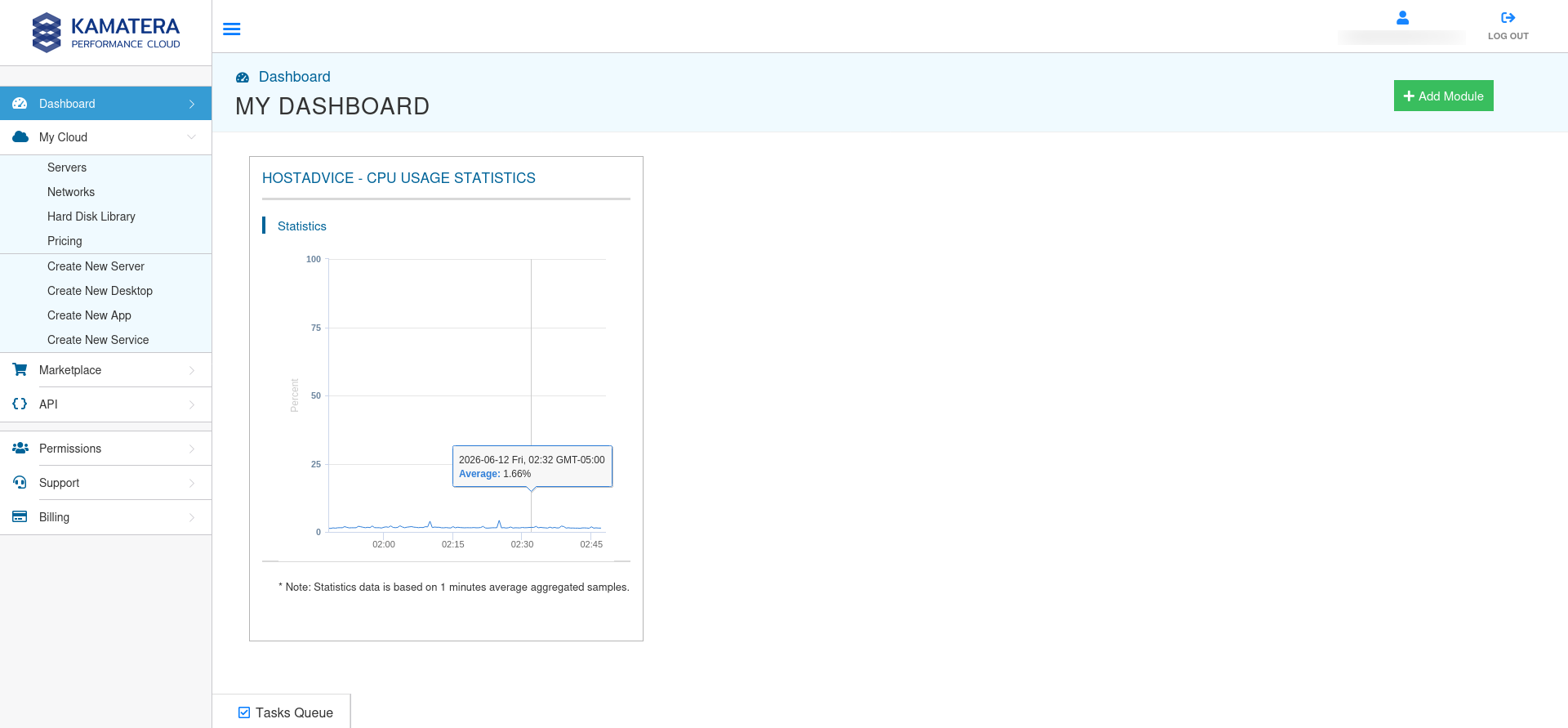The height and width of the screenshot is (728, 1568).
Task: Click the 02:00 x-axis label
Action: pos(384,544)
